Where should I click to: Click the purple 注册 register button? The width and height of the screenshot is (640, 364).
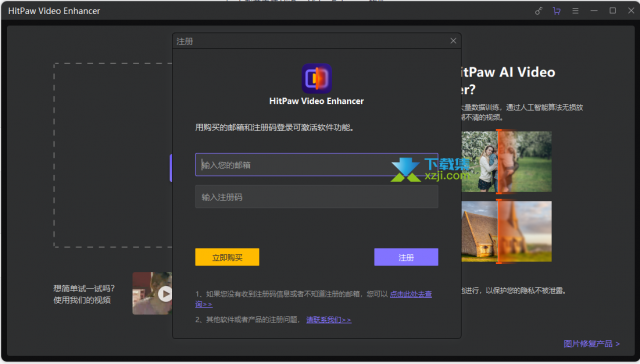(406, 257)
